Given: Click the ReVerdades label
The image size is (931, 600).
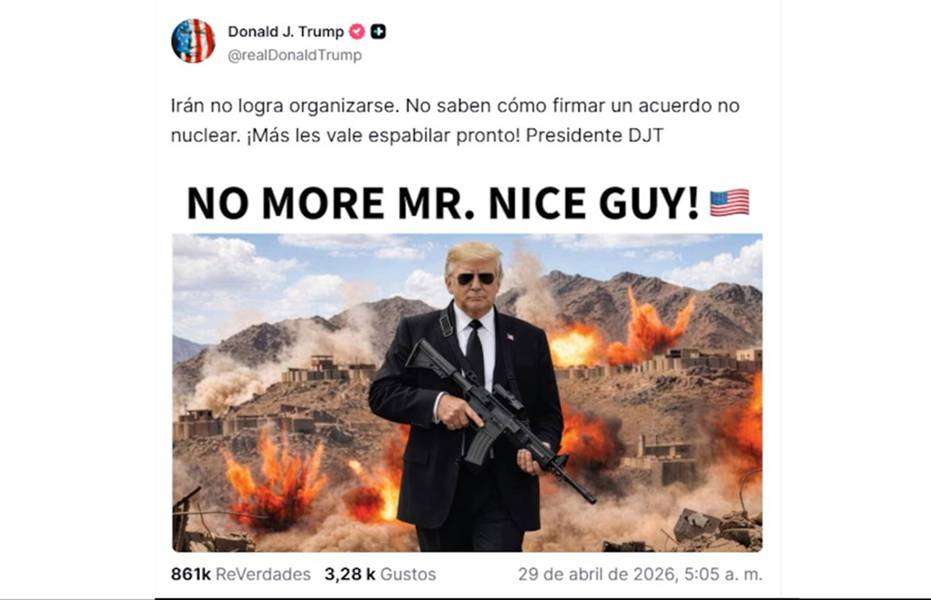Looking at the screenshot, I should click(x=263, y=574).
